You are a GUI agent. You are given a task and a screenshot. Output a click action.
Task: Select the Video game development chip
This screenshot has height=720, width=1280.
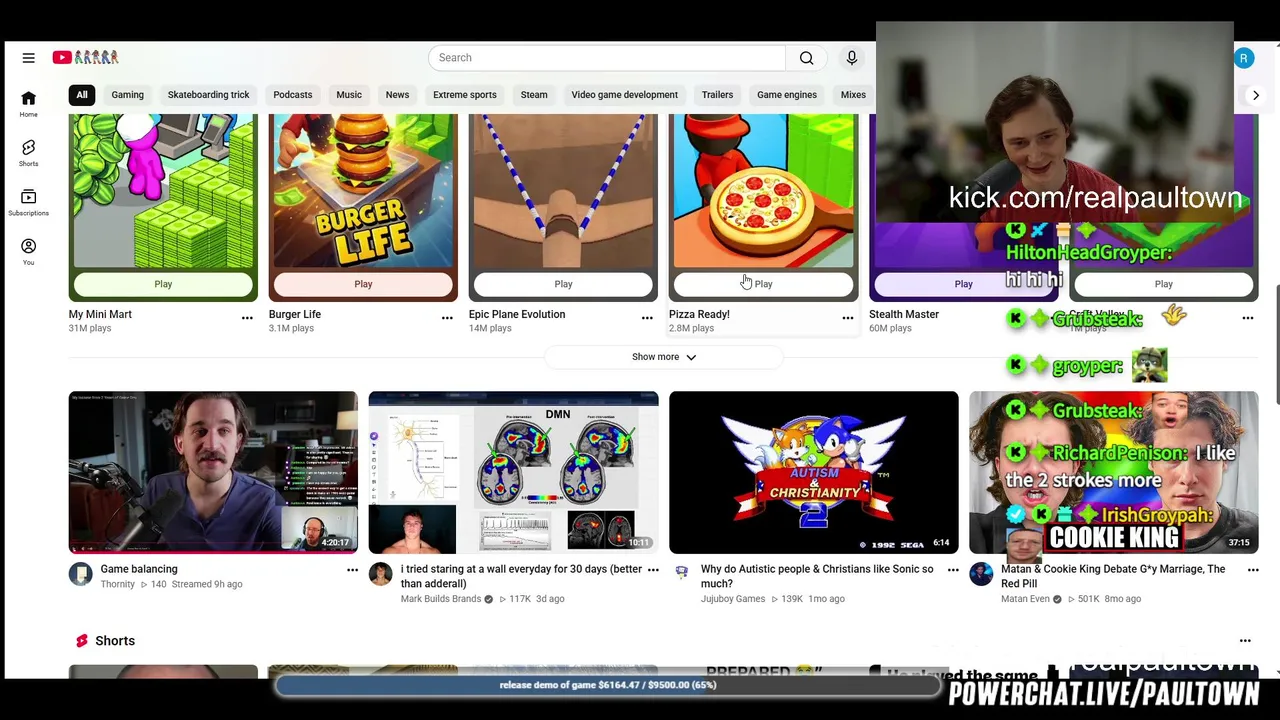[624, 95]
